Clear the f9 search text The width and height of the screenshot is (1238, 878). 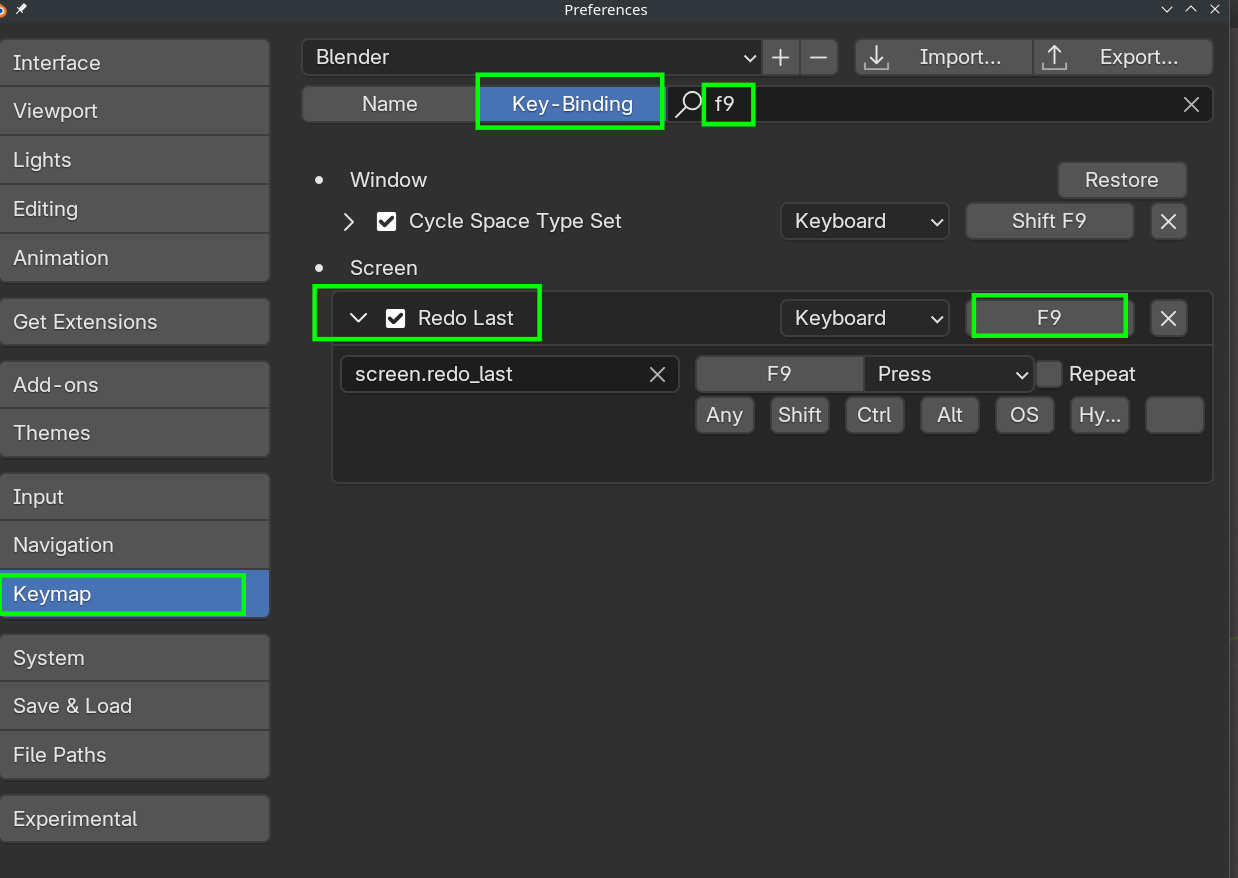click(1191, 104)
